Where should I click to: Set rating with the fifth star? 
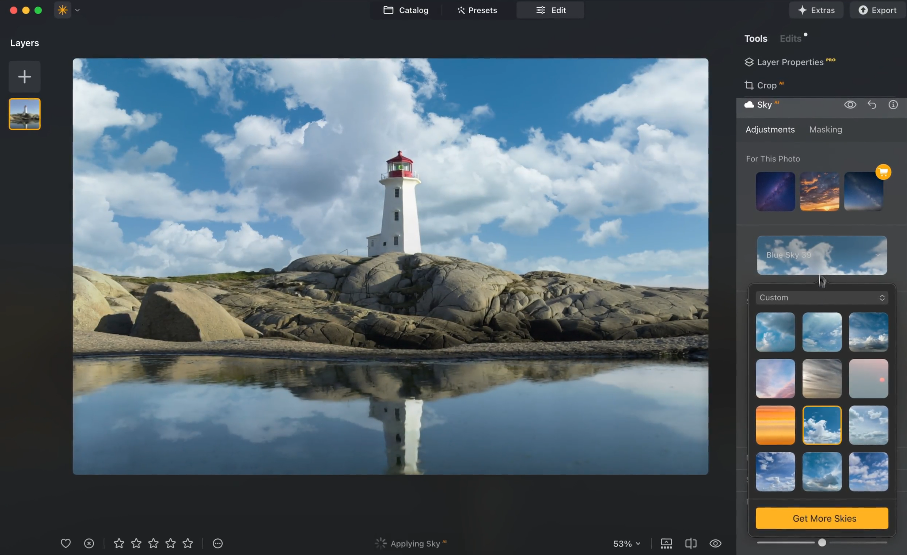coord(188,543)
